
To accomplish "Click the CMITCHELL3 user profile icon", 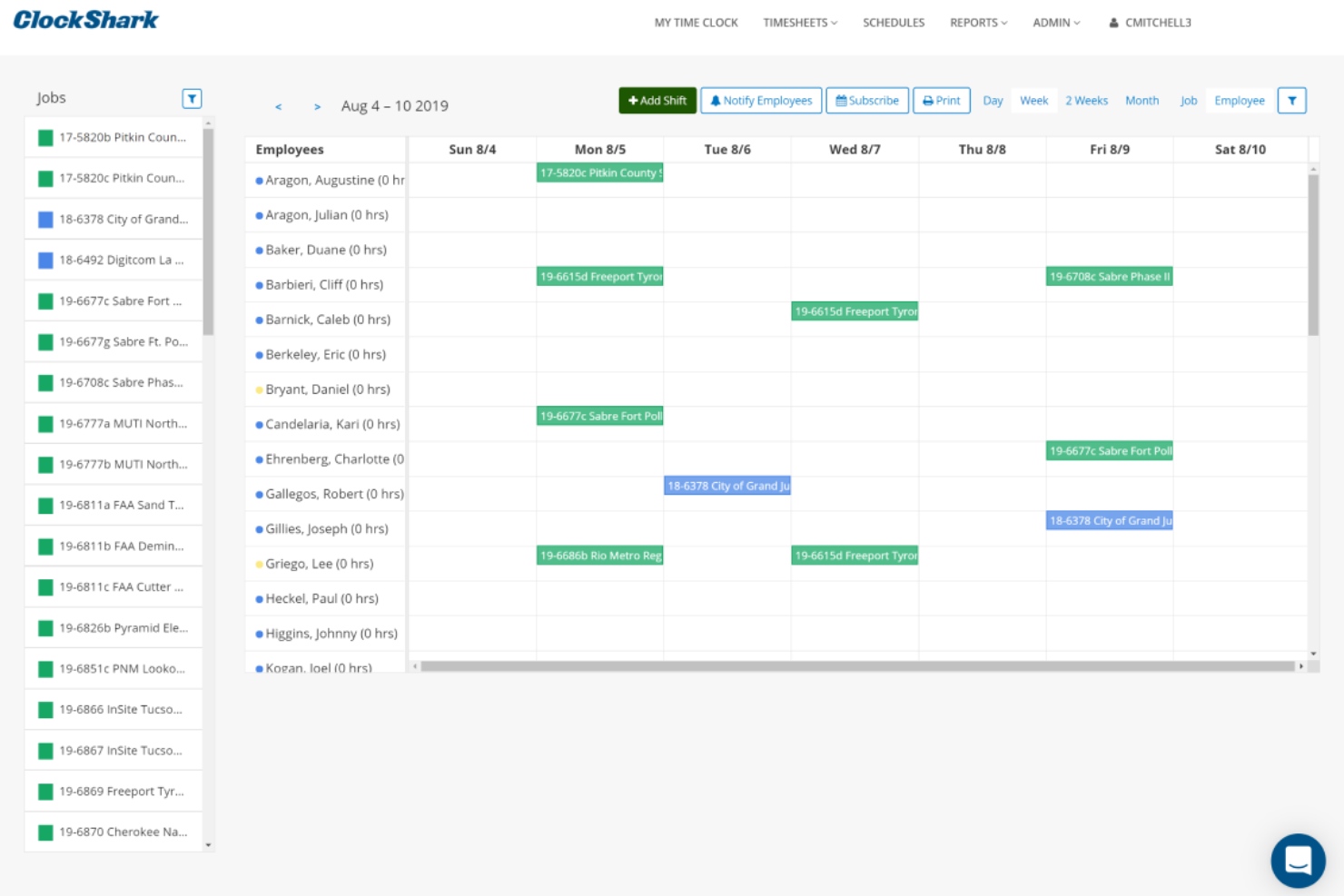I will [x=1113, y=23].
